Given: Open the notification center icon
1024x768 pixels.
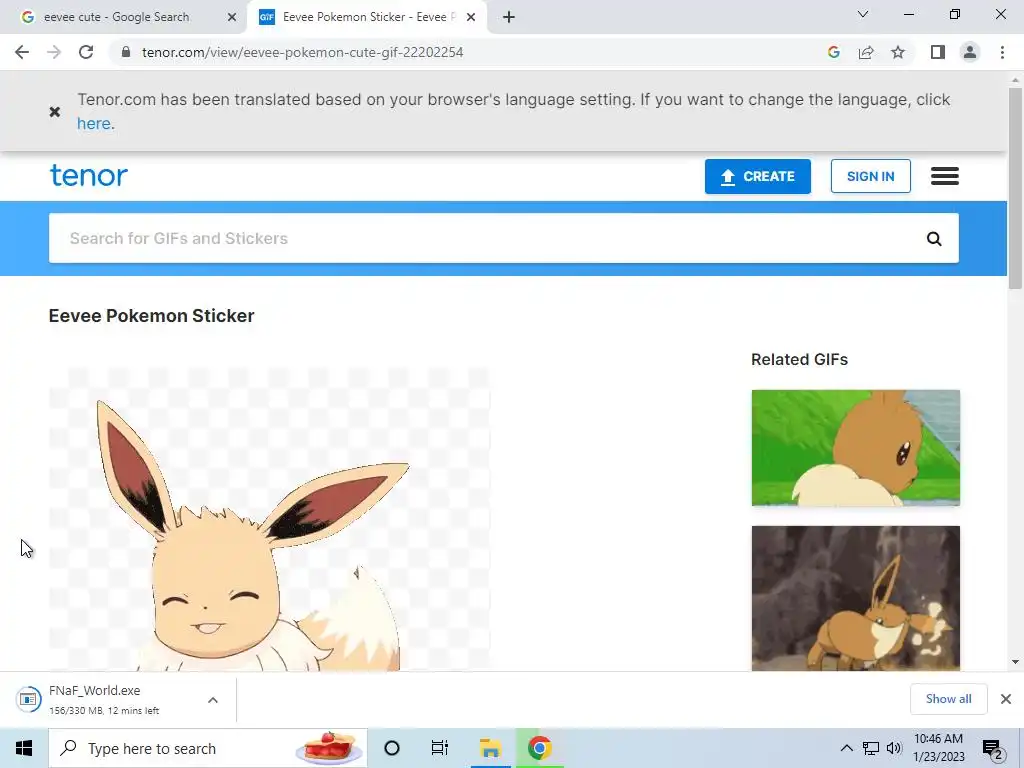Looking at the screenshot, I should [993, 748].
